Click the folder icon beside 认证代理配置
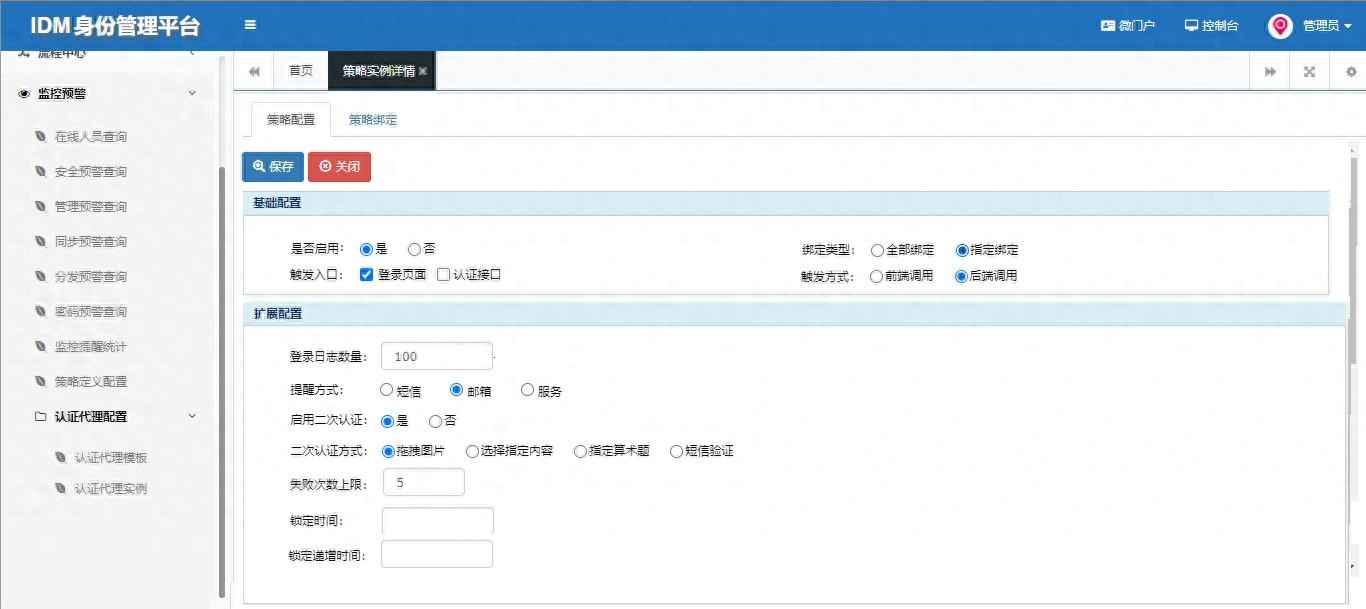Image resolution: width=1366 pixels, height=609 pixels. pos(40,416)
